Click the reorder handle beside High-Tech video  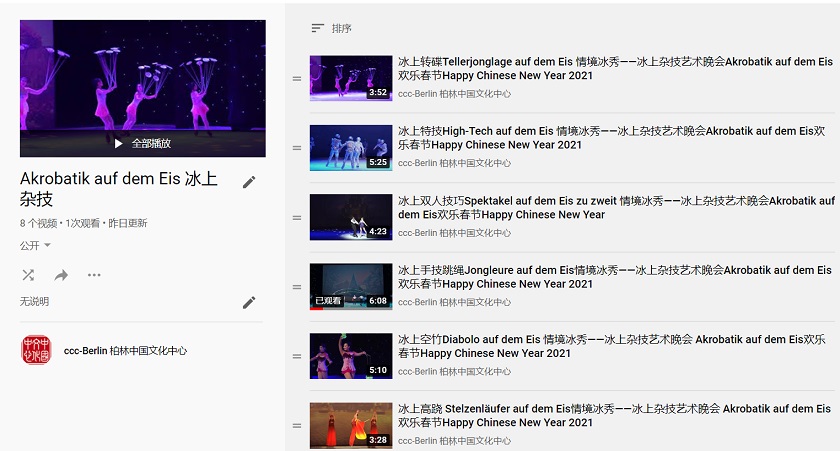tap(297, 148)
